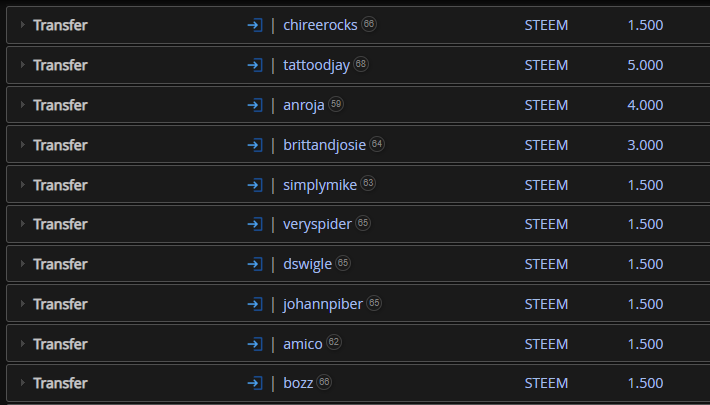The height and width of the screenshot is (405, 710).
Task: Click reputation badge 59 next to anroja
Action: [x=336, y=104]
